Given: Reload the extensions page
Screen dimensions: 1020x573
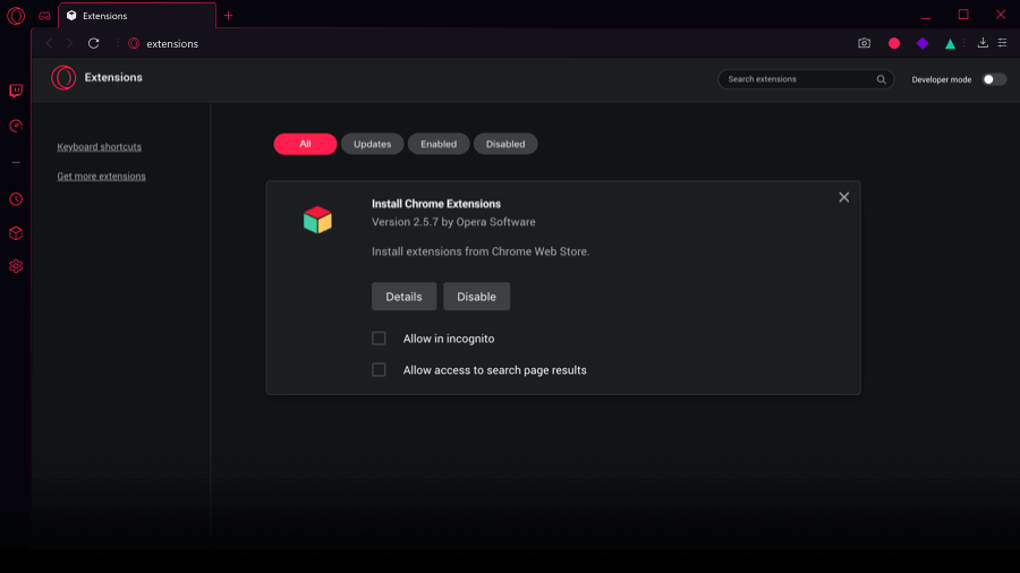Looking at the screenshot, I should [94, 44].
